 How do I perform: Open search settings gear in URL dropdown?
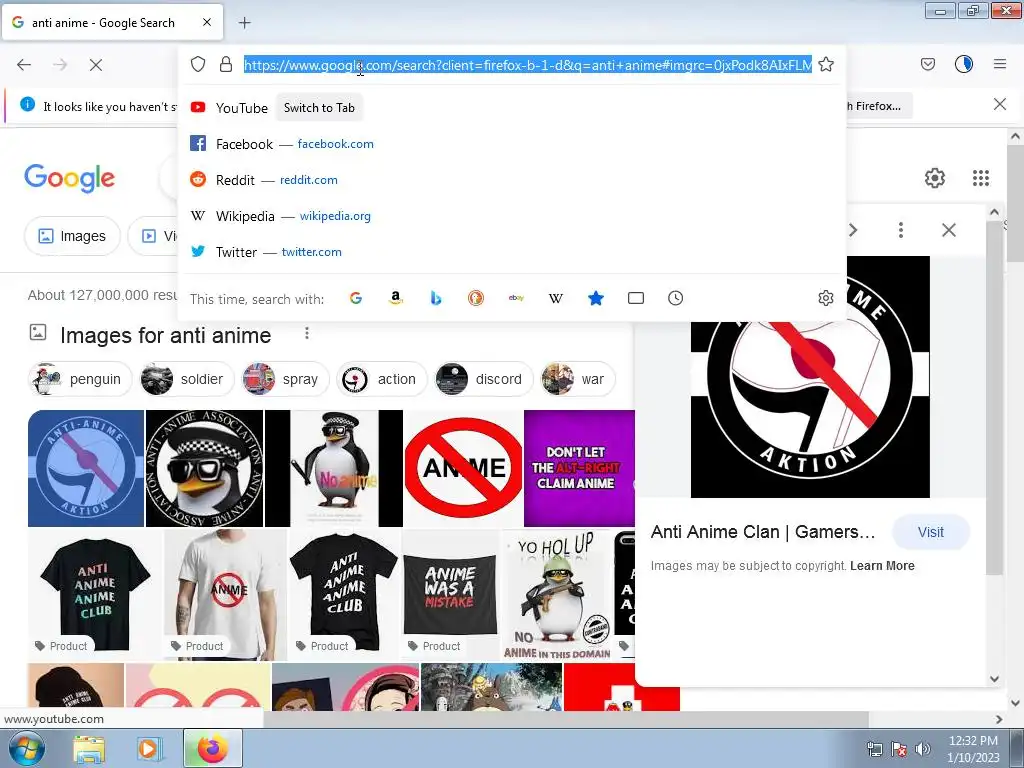coord(825,298)
